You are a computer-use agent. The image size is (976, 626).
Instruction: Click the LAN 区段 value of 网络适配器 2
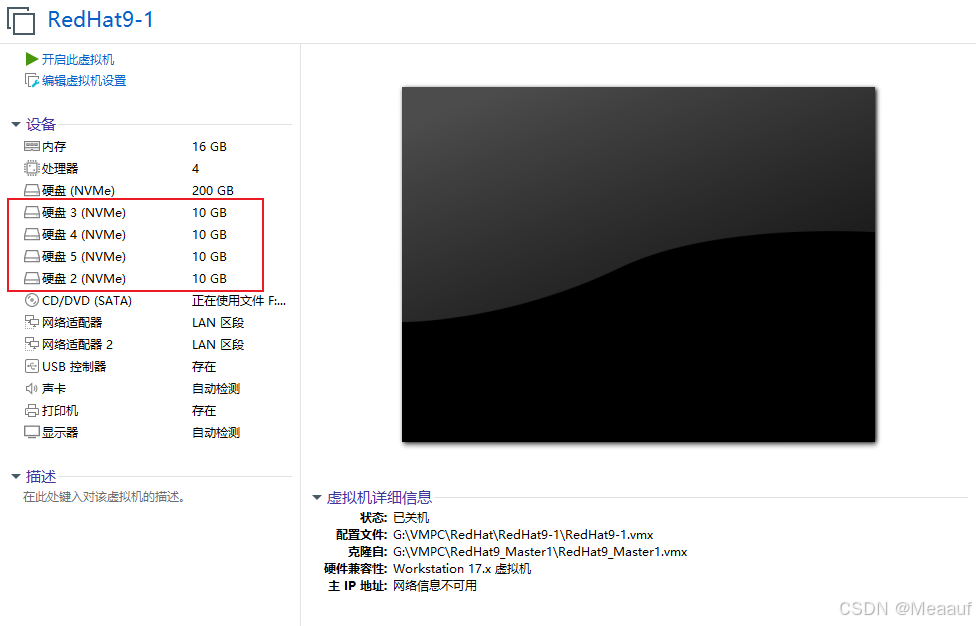[x=218, y=345]
